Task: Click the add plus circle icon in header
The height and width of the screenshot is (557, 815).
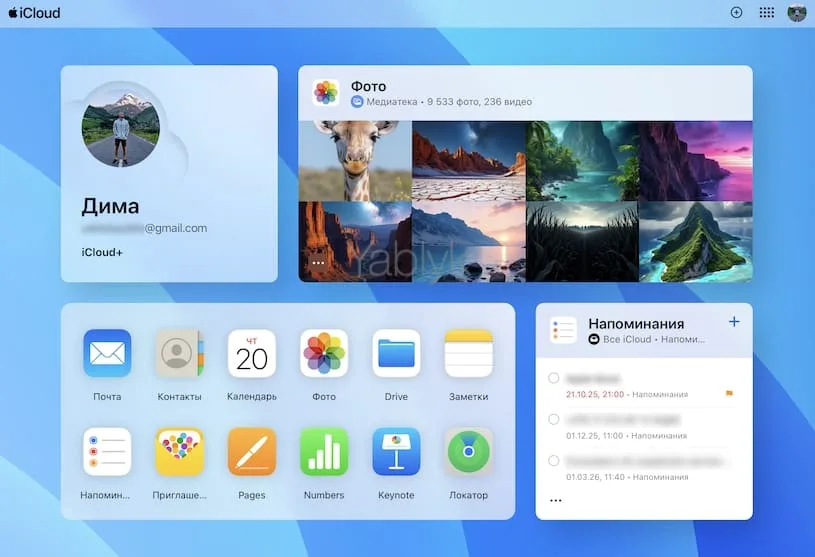Action: coord(736,12)
